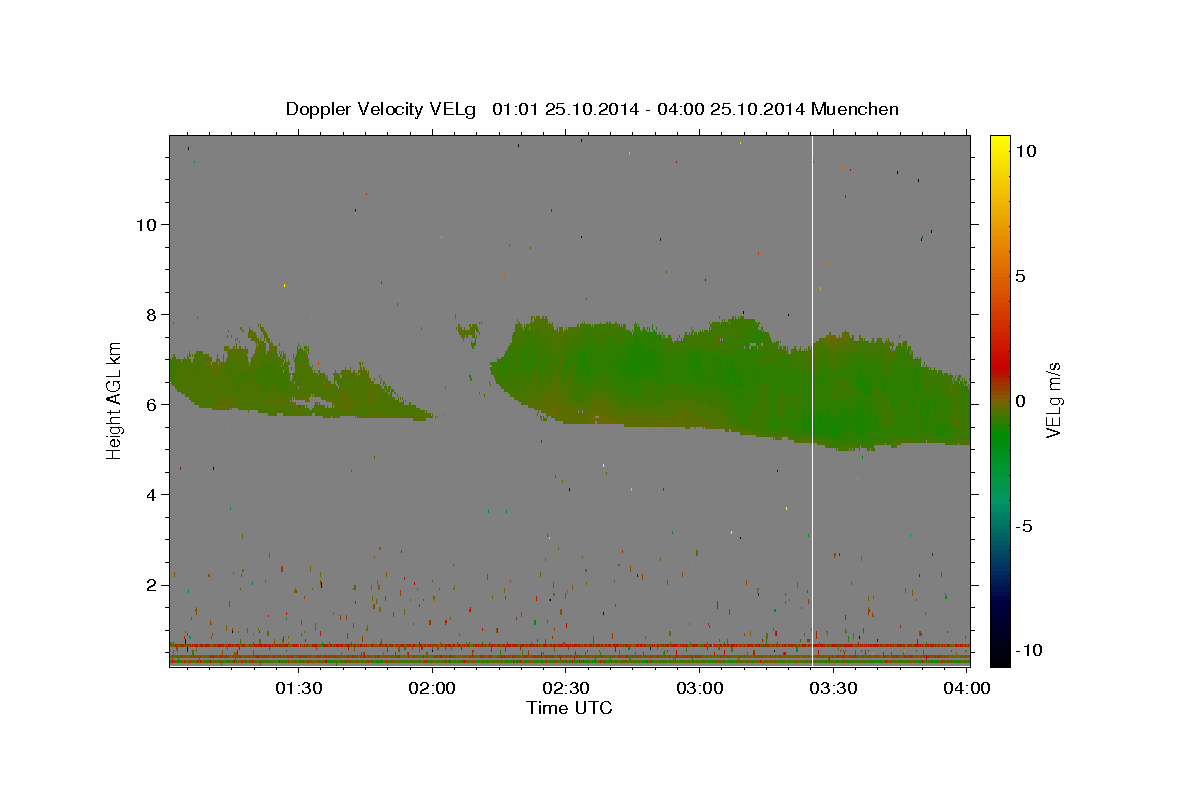Select the 03:00 time tick label
The width and height of the screenshot is (1200, 800).
click(700, 688)
